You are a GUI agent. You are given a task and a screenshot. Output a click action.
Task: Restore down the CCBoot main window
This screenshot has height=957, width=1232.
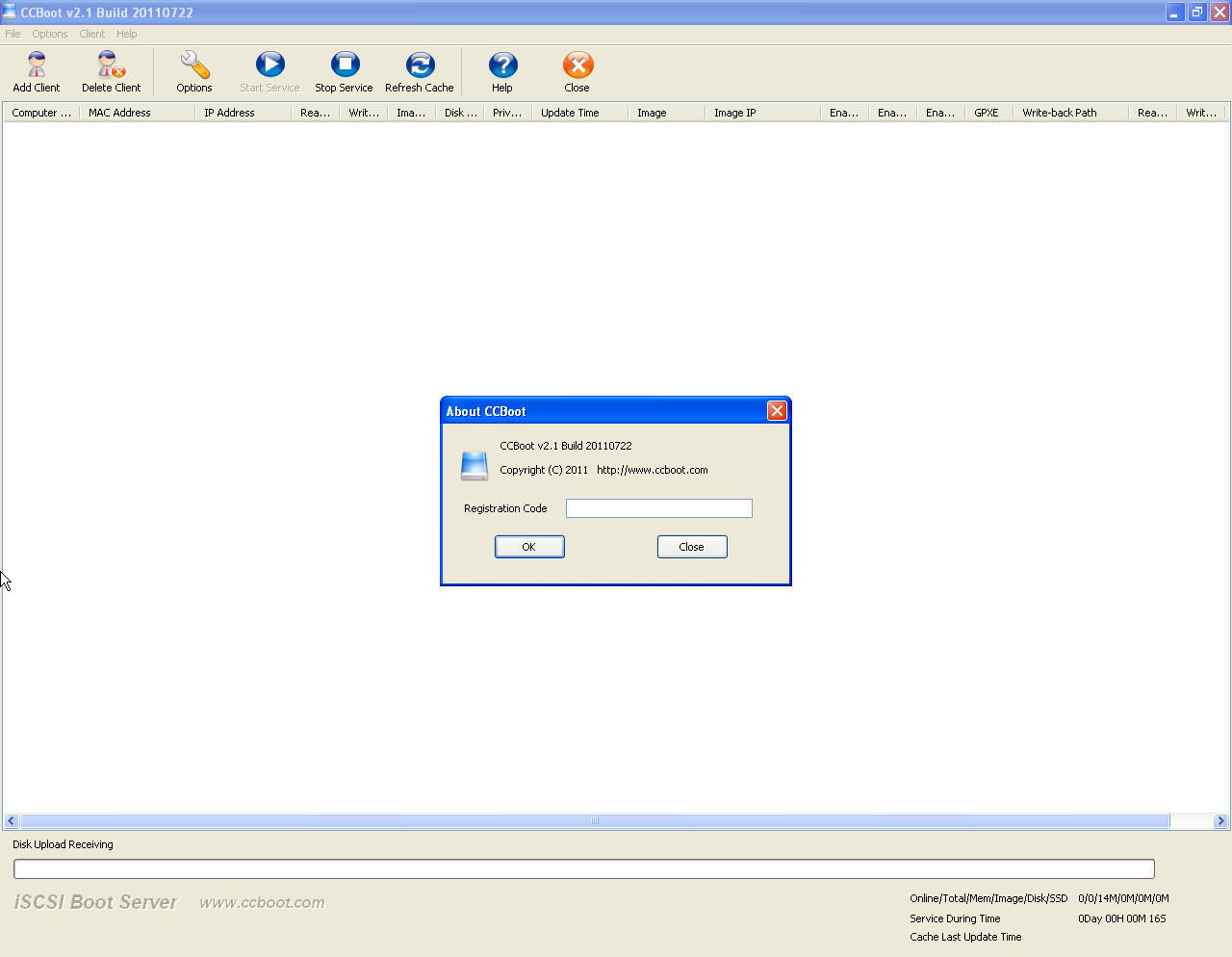[x=1197, y=13]
